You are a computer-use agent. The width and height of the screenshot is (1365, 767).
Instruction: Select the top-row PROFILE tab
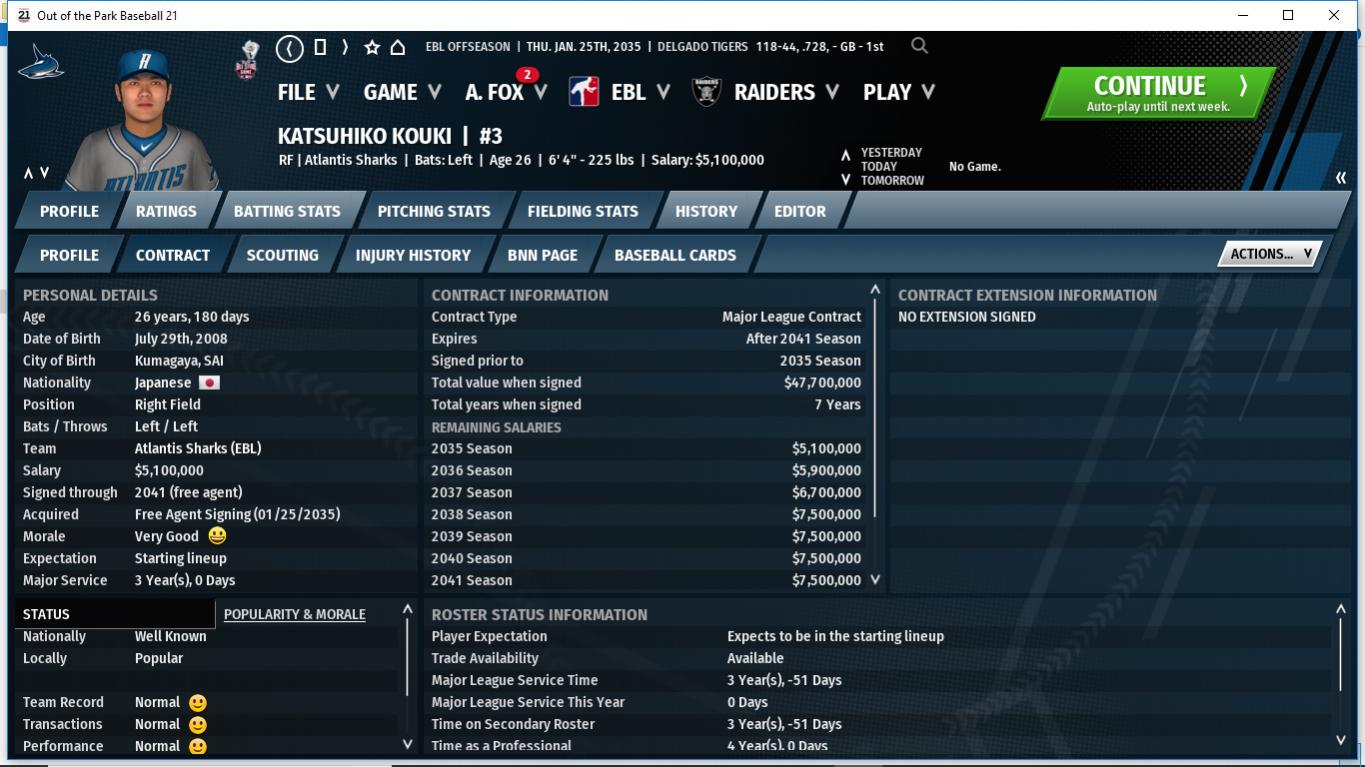(x=69, y=211)
